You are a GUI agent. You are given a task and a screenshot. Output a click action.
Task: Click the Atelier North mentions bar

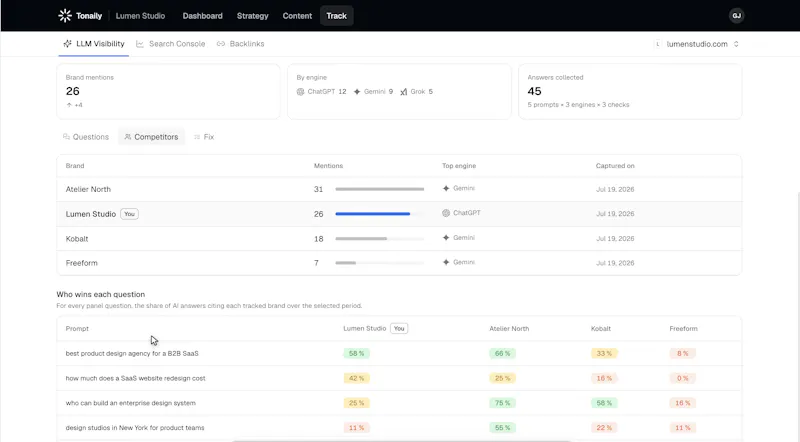(380, 189)
